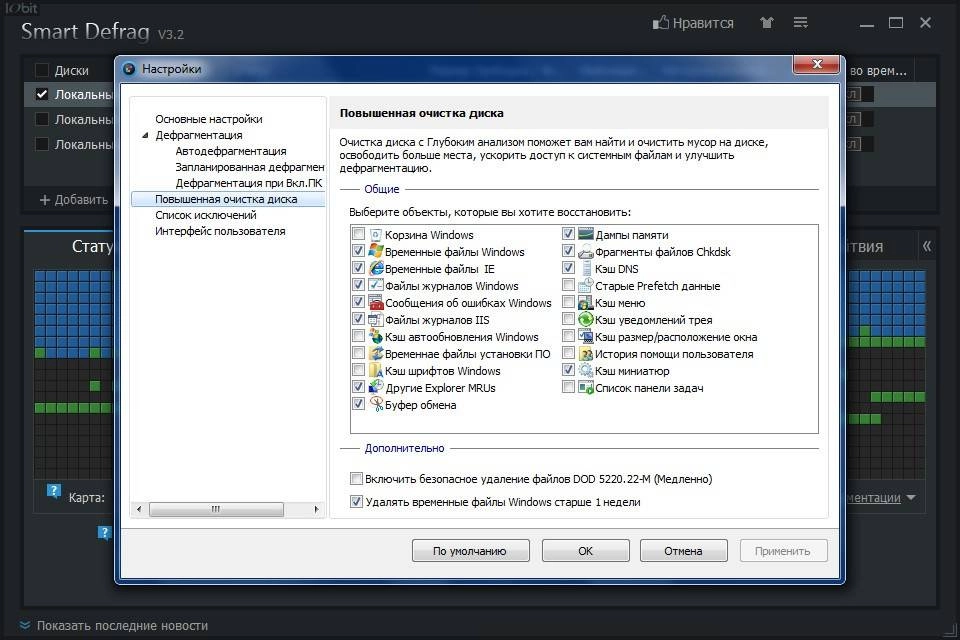The height and width of the screenshot is (640, 960).
Task: Check Кэш автообновления Windows
Action: pos(358,336)
